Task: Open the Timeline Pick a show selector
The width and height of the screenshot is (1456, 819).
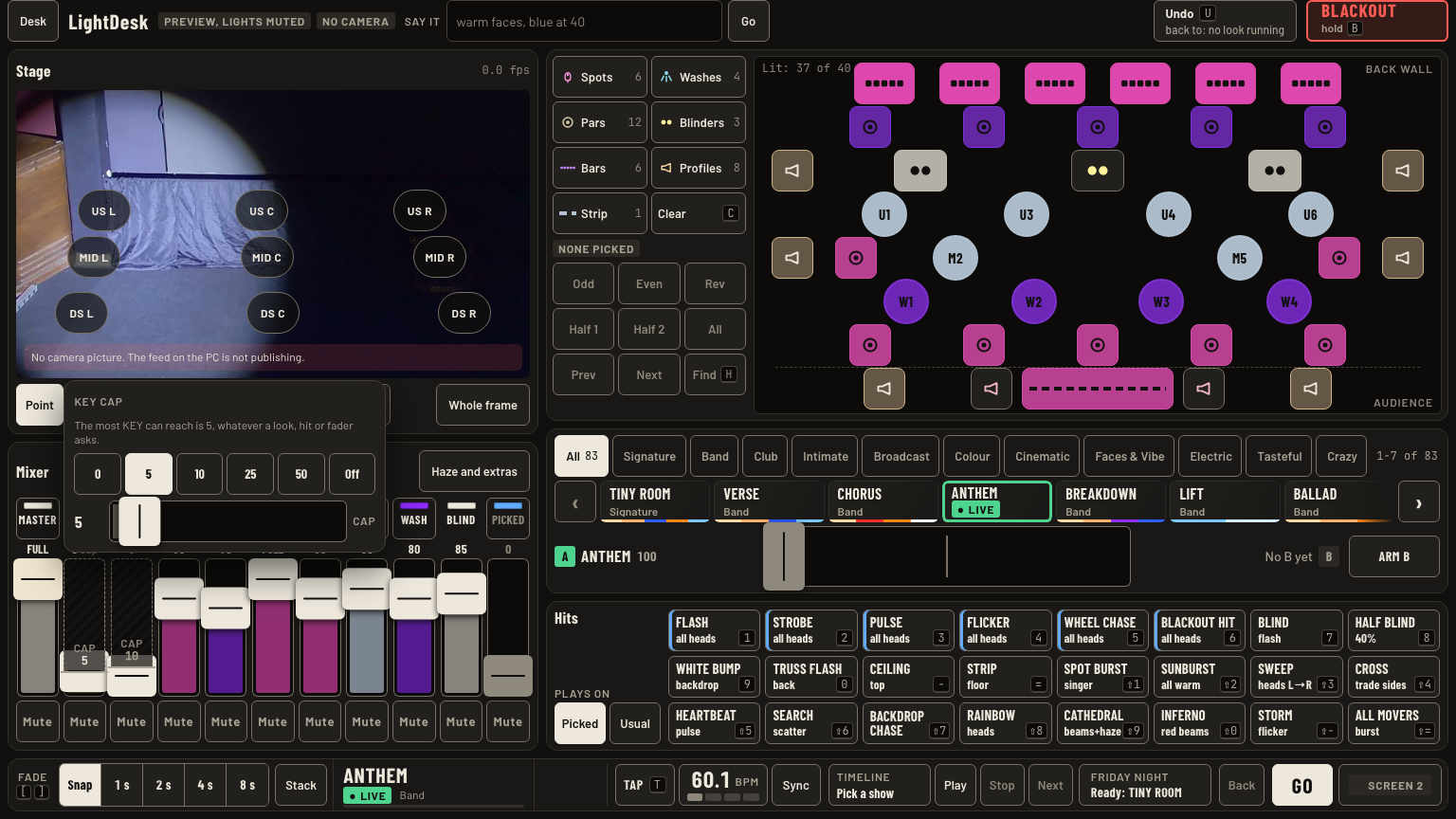Action: 879,785
